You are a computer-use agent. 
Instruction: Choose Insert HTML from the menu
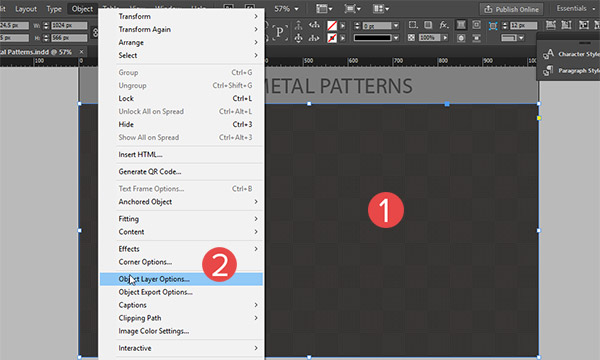(x=181, y=155)
